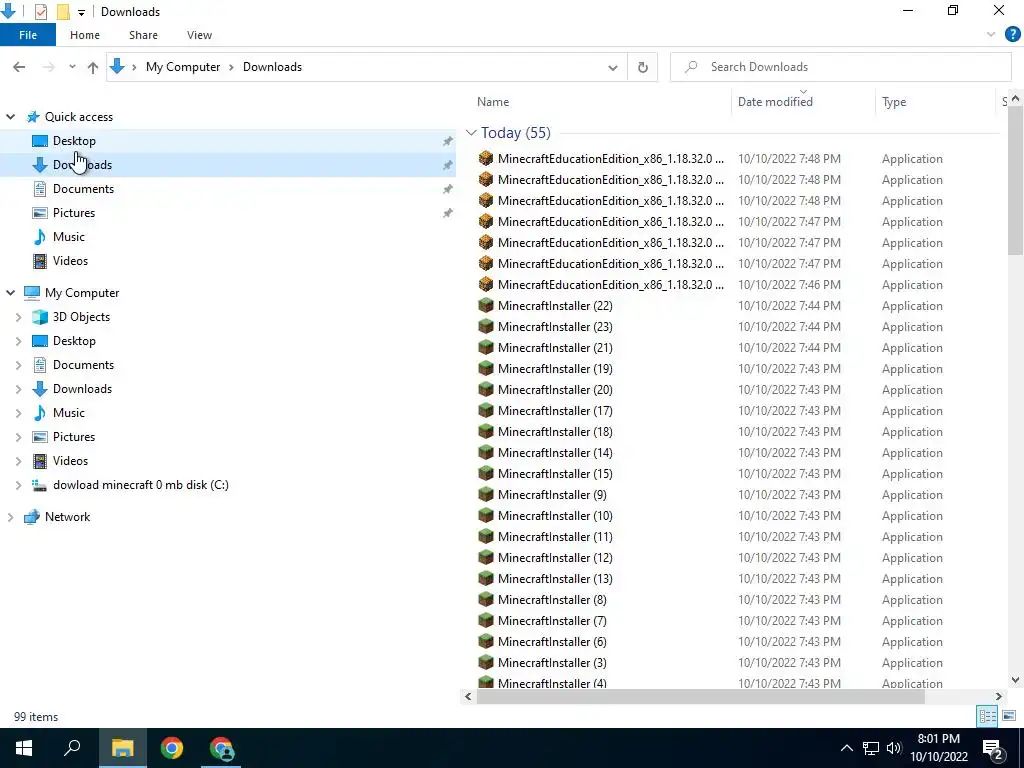Click the Properties quick access toolbar icon

[x=40, y=12]
